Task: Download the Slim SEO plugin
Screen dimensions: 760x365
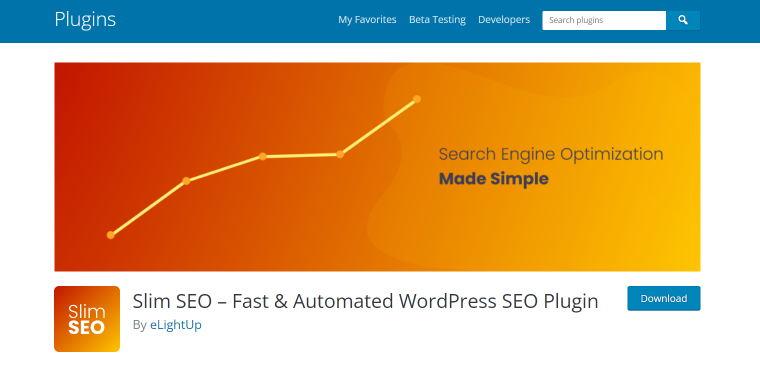Action: [664, 299]
